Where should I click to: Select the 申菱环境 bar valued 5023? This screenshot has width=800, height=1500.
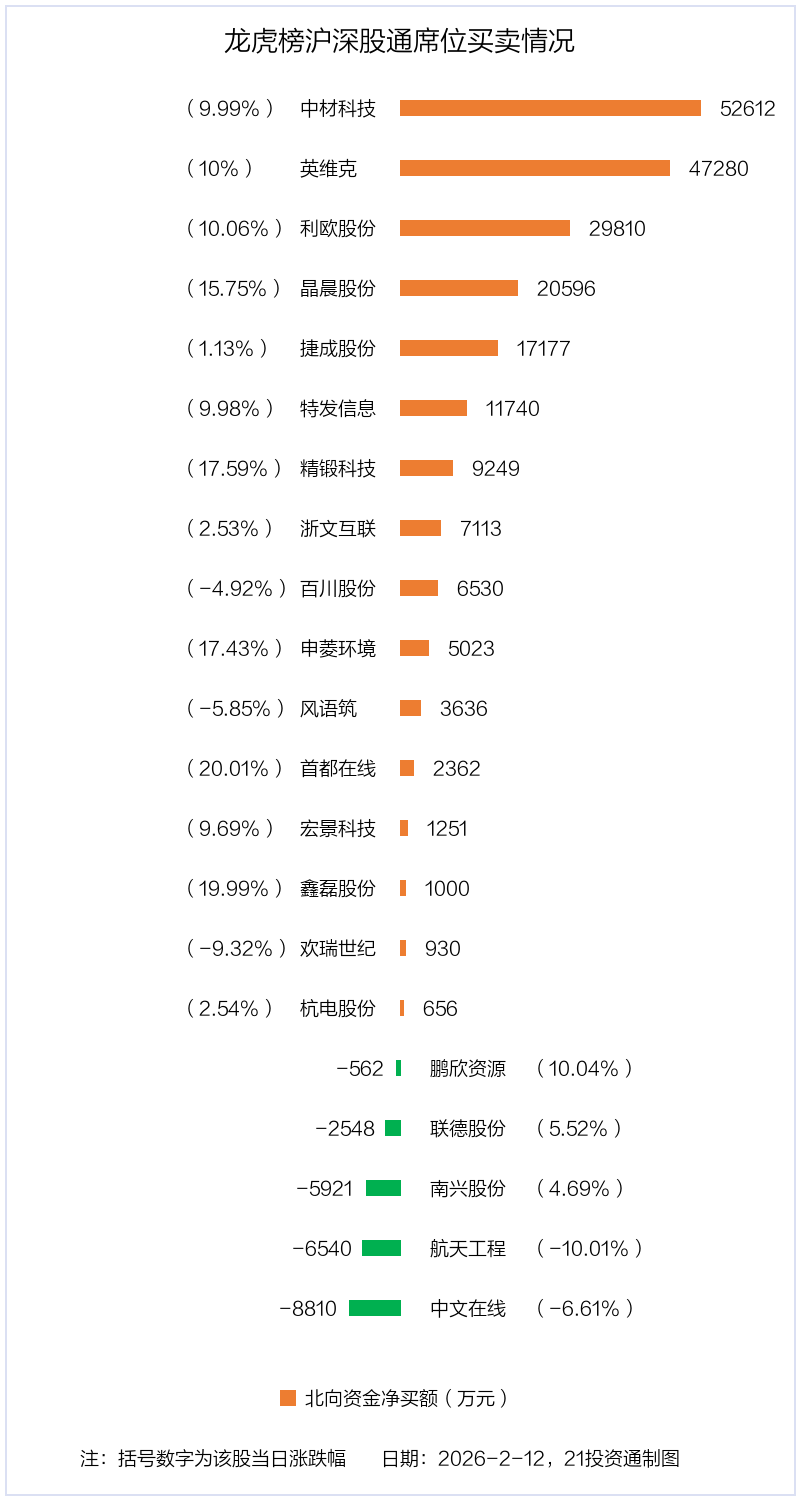pos(414,648)
